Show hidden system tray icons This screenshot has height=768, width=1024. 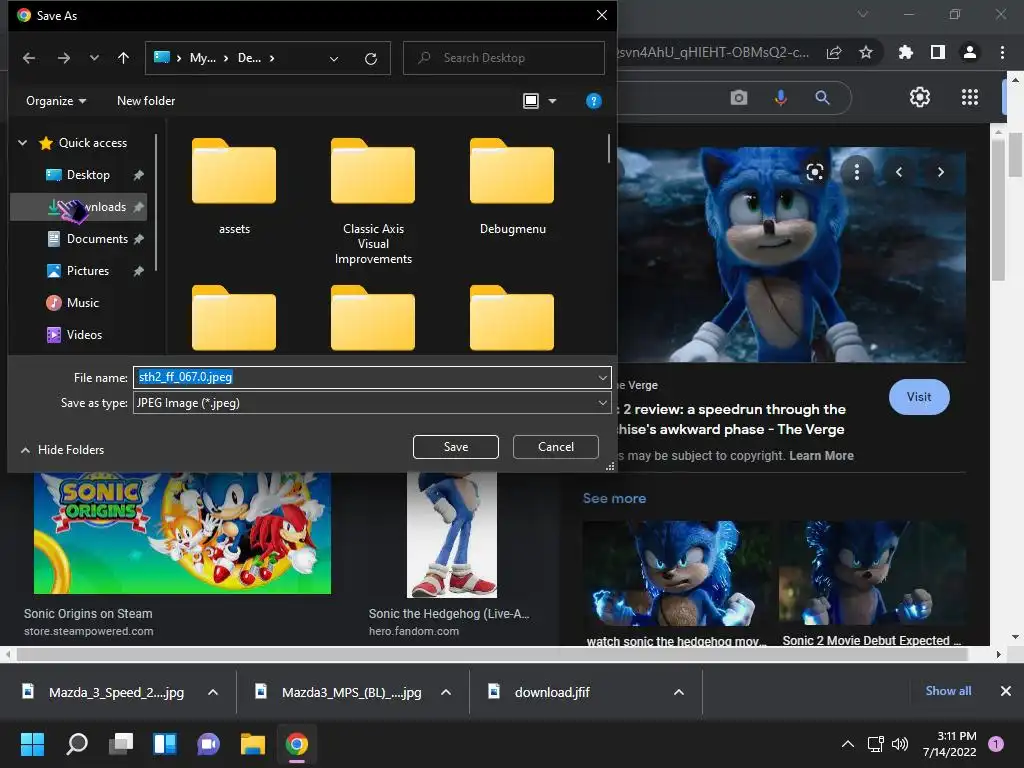click(848, 744)
